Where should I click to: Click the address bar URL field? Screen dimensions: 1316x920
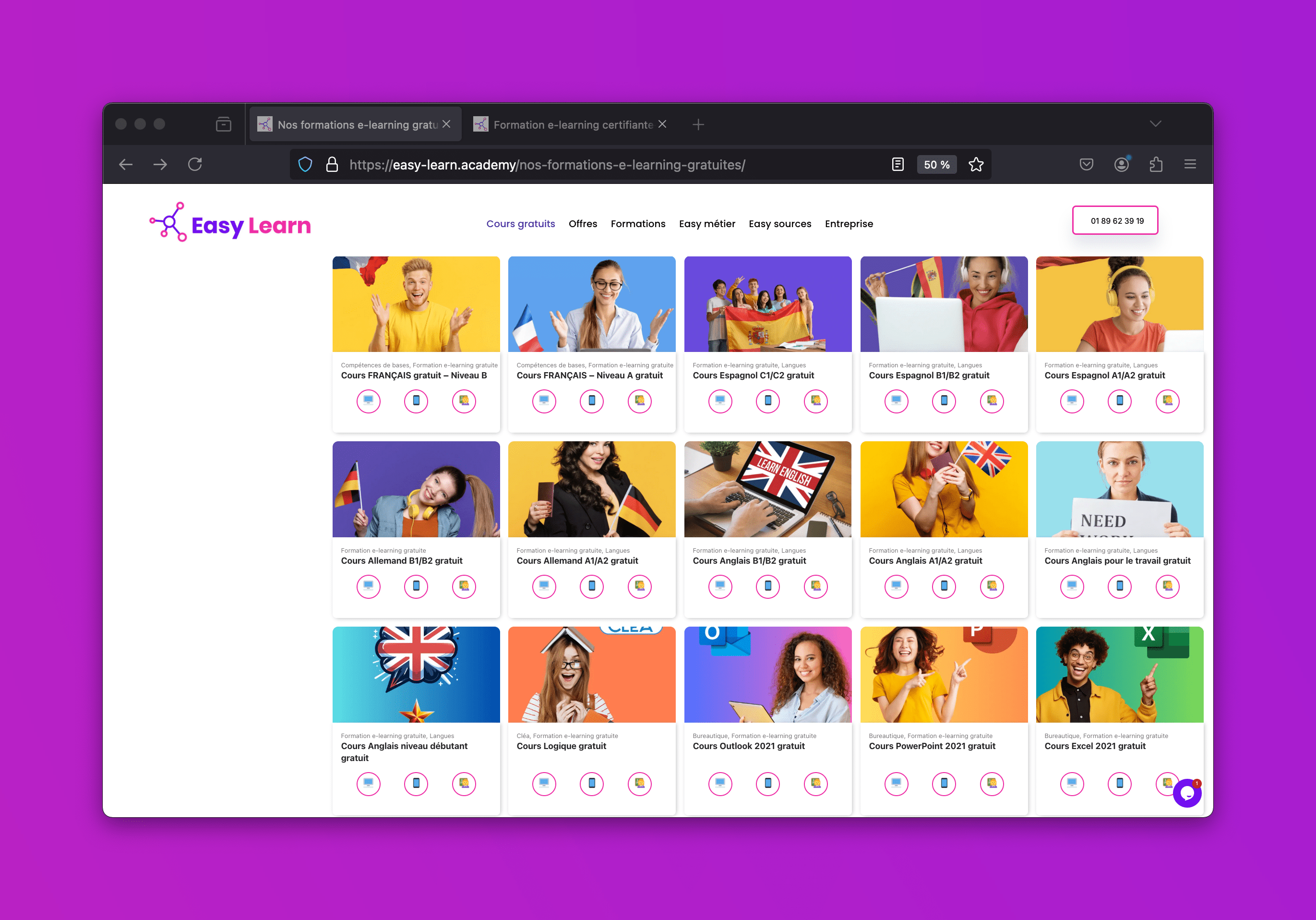(x=548, y=165)
